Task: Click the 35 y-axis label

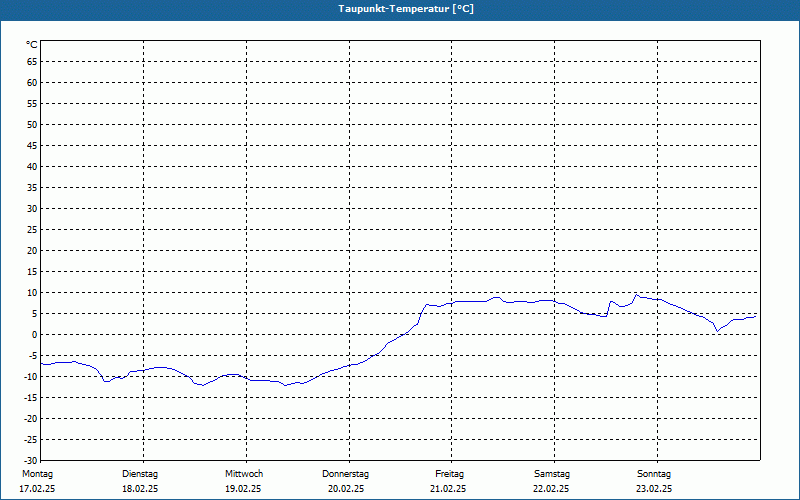Action: click(32, 188)
